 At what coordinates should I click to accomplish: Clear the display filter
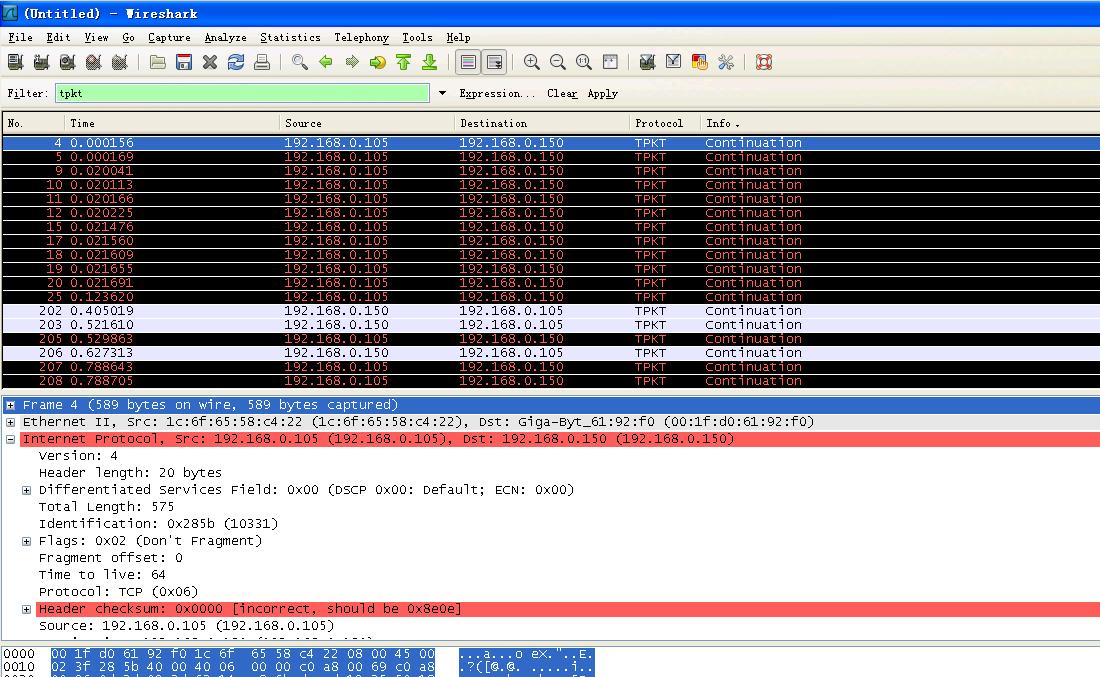pos(562,93)
